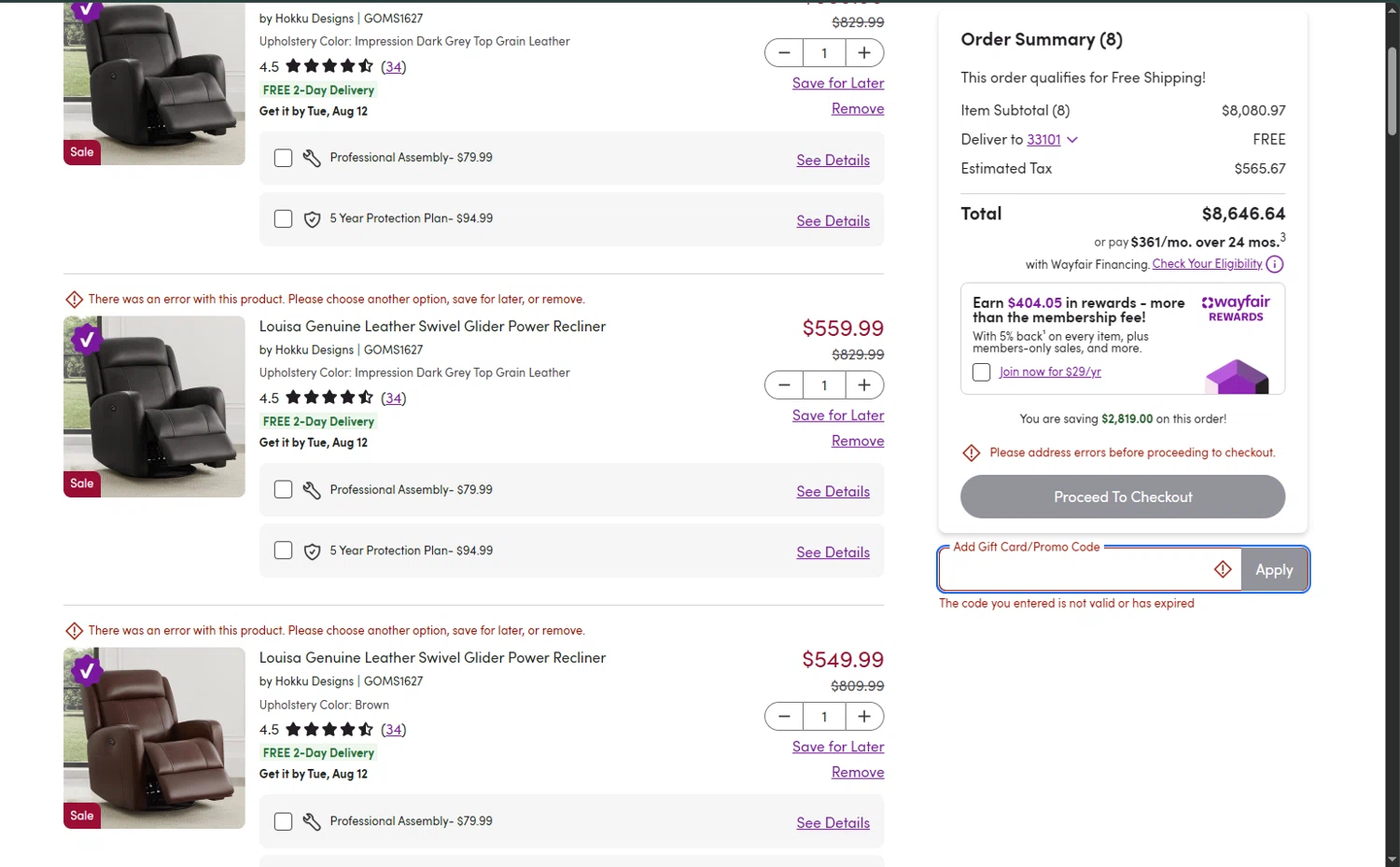Click purple verified badge on the Brown recliner image
This screenshot has width=1400, height=867.
coord(87,670)
